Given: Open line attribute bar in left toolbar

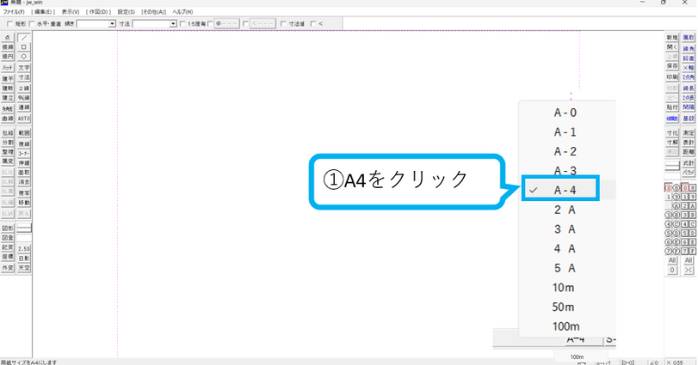Looking at the screenshot, I should [x=24, y=228].
